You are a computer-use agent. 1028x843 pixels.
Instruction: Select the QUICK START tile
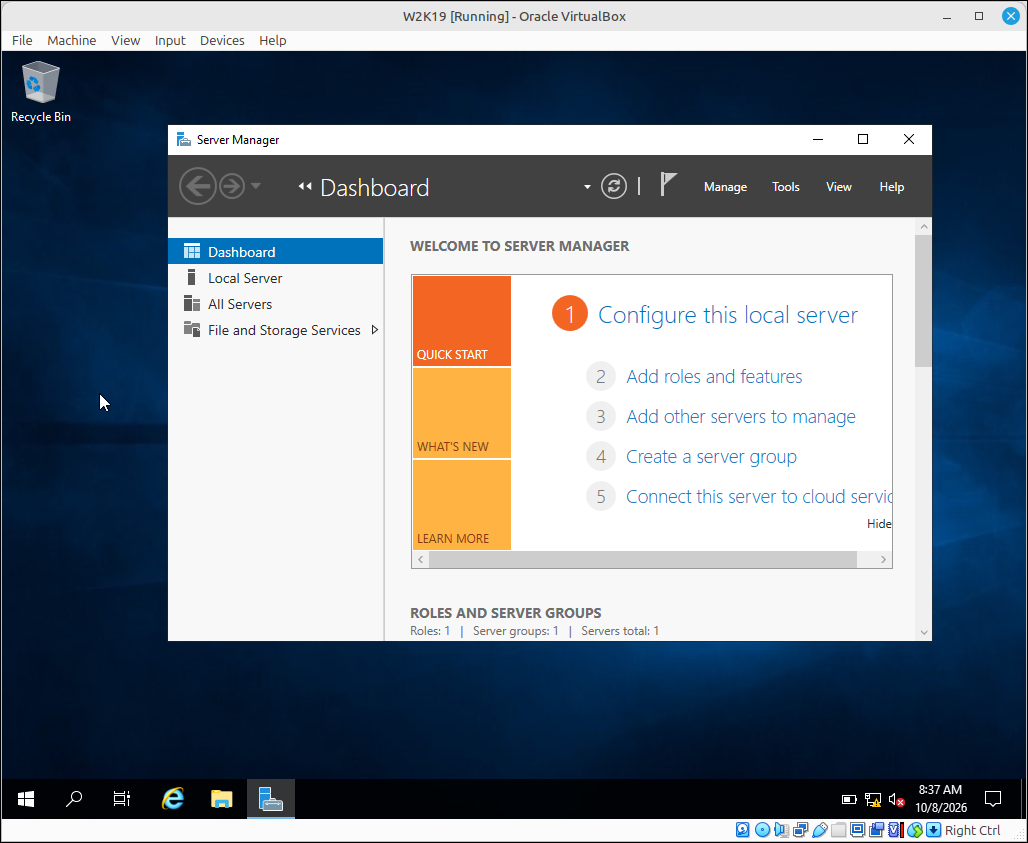coord(462,321)
